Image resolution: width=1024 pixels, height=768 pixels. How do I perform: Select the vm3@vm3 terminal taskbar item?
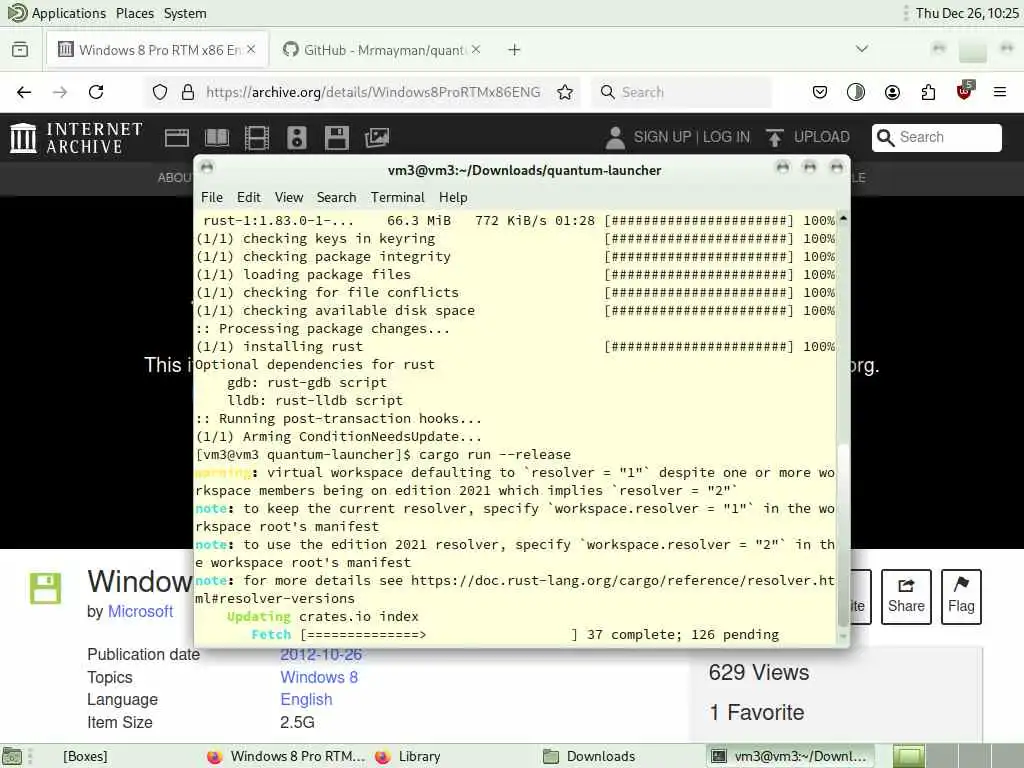coord(790,756)
